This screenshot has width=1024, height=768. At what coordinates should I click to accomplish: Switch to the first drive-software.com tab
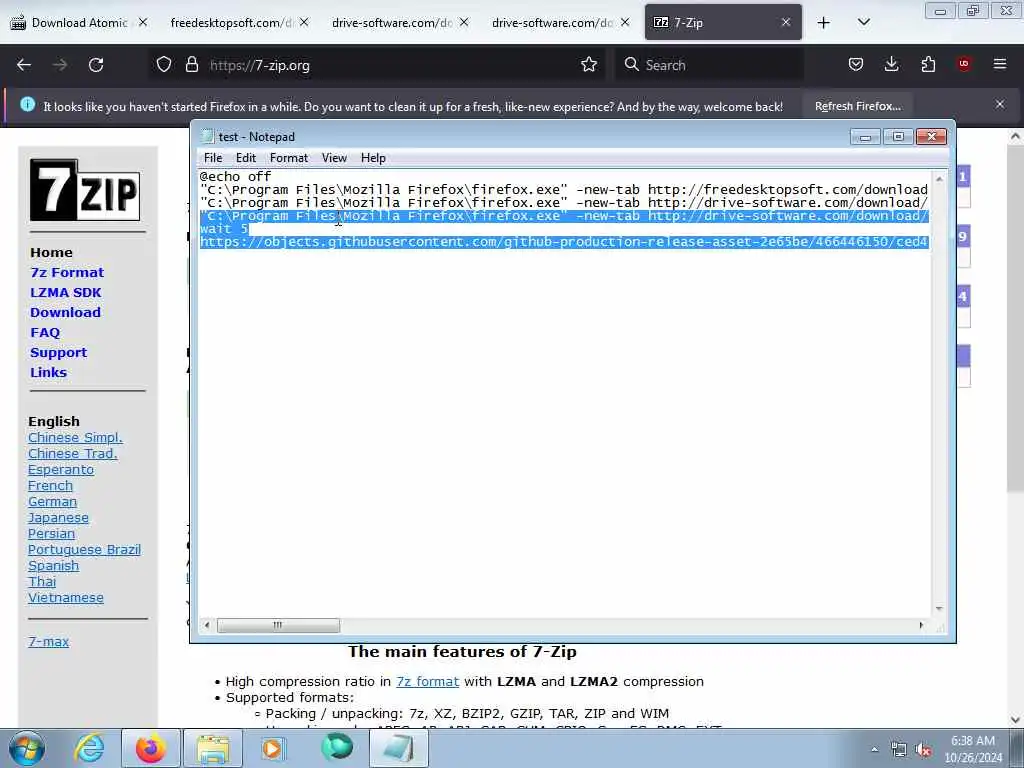pyautogui.click(x=392, y=23)
